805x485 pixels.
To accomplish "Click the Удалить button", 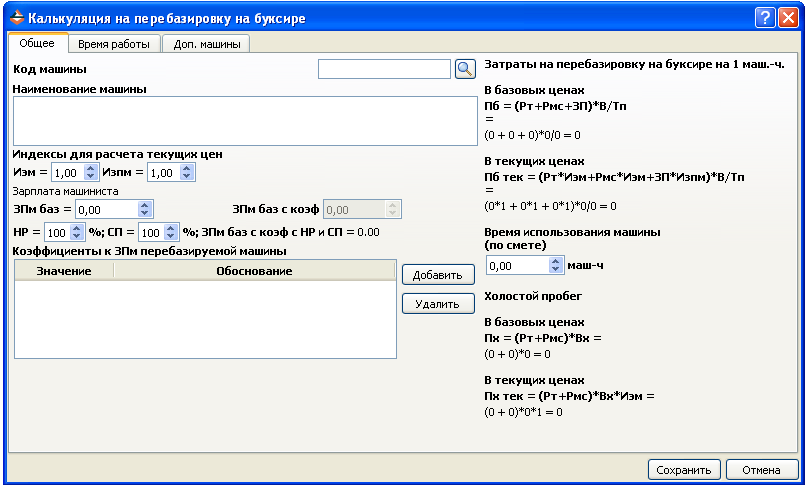I will tap(438, 304).
